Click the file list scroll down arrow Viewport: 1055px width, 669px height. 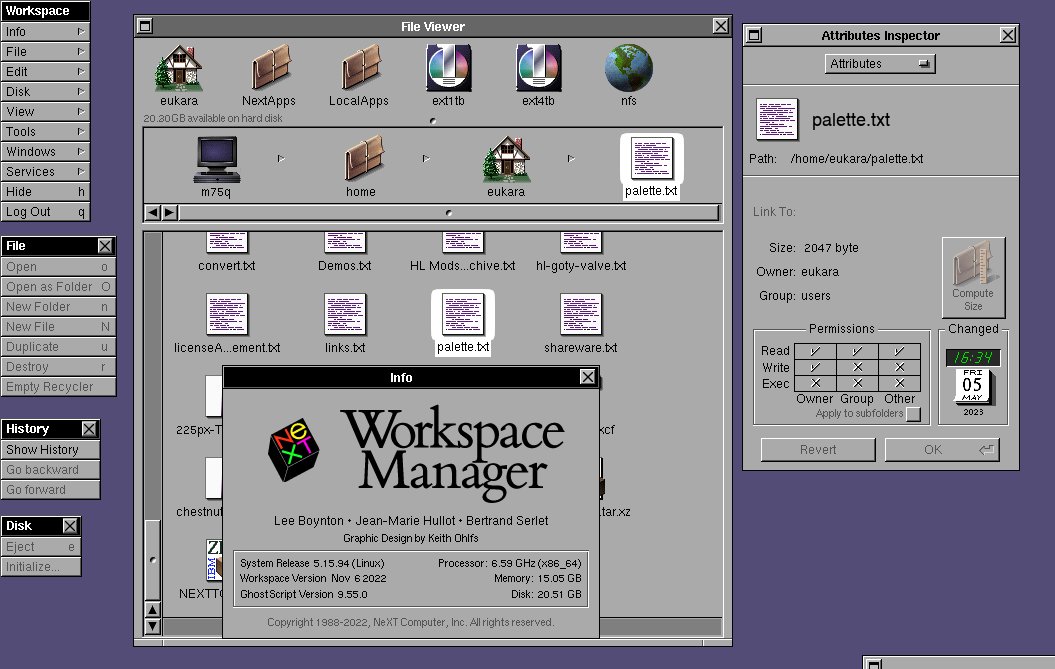coord(152,626)
